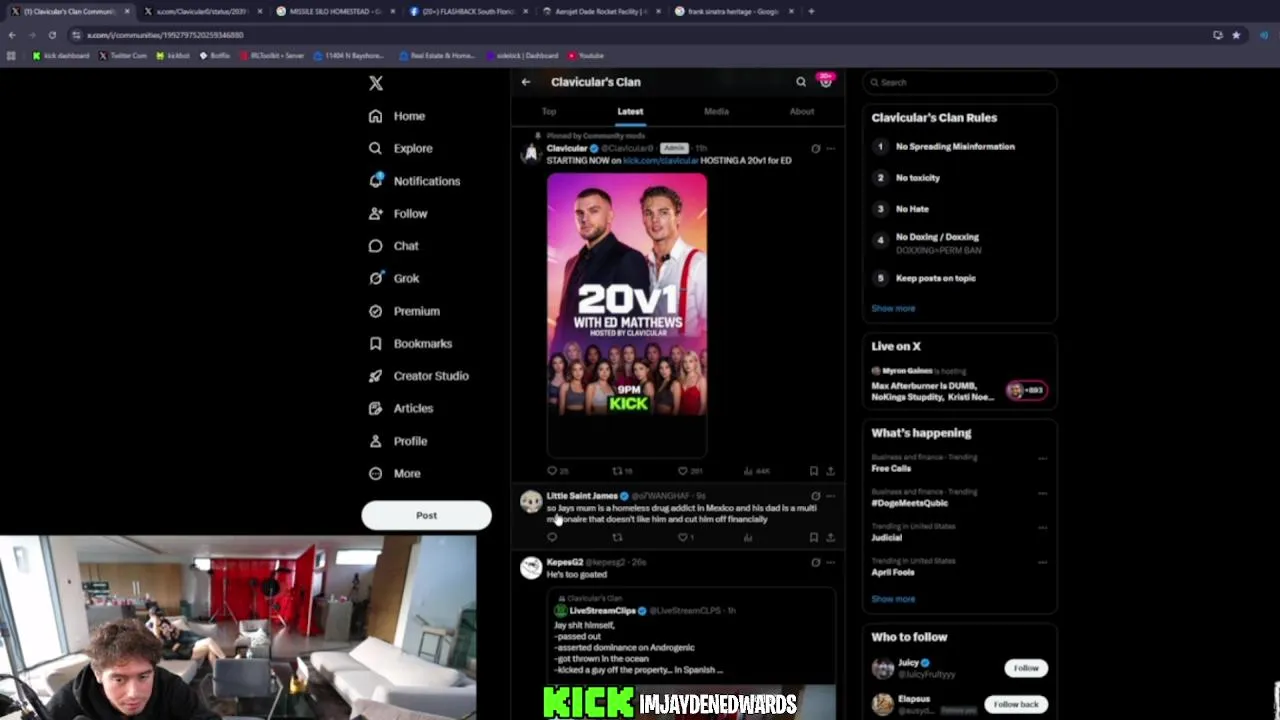Share Clavicular's pinned 20v1 post
1280x720 pixels.
(x=830, y=471)
